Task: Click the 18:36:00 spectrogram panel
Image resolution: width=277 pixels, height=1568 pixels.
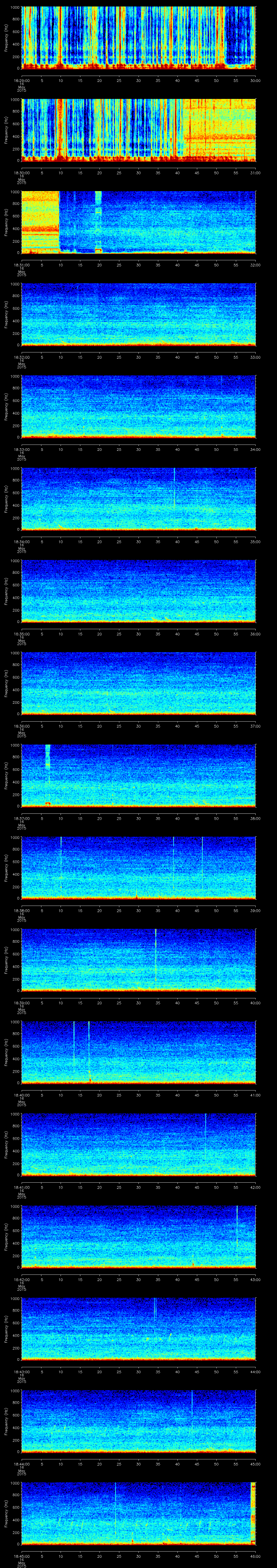Action: pyautogui.click(x=138, y=683)
